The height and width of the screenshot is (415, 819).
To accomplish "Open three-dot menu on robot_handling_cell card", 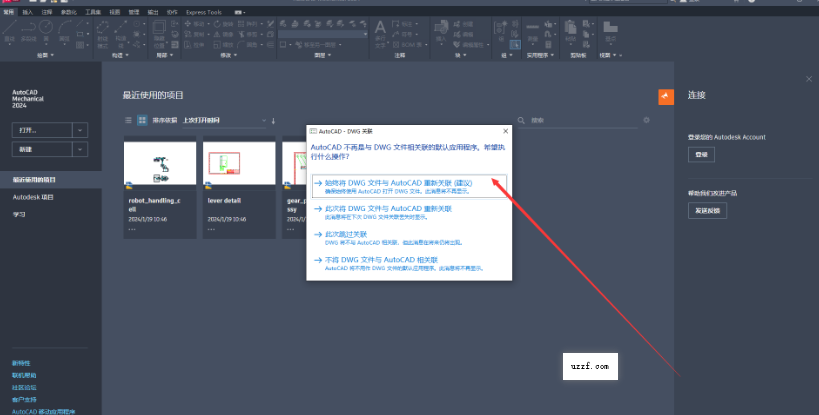I will point(131,228).
